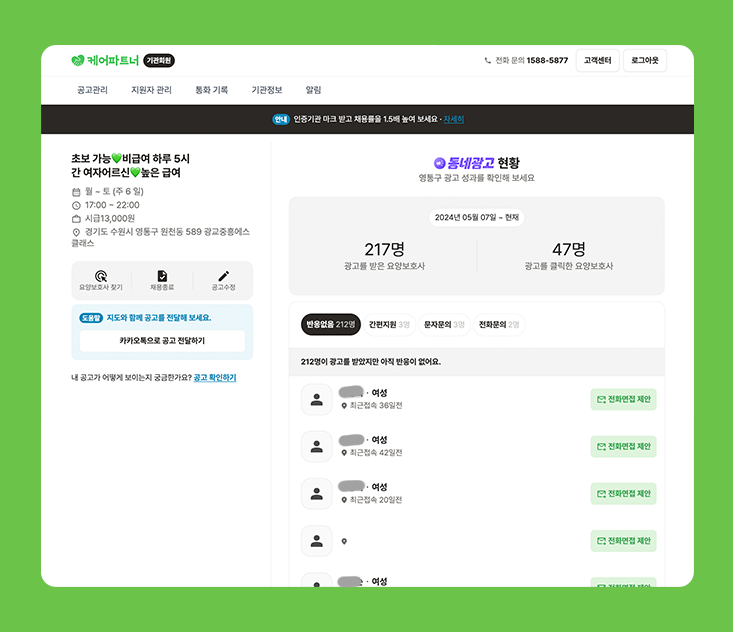Screen dimensions: 733x632
Task: Click location pin beside 최근접속 42일전
Action: pyautogui.click(x=344, y=453)
